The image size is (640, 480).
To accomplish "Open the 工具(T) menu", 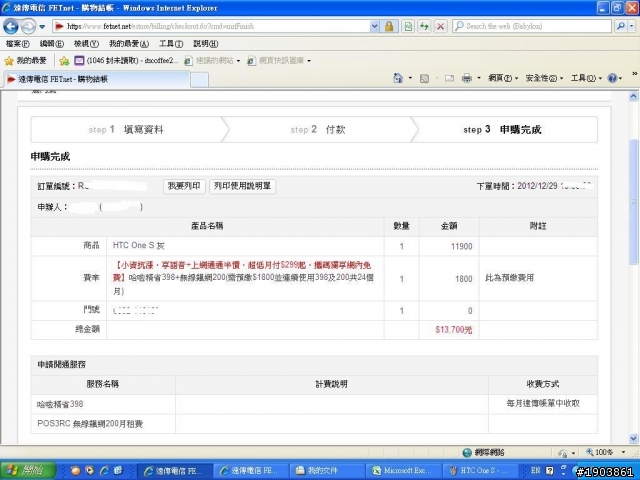I will [x=171, y=44].
